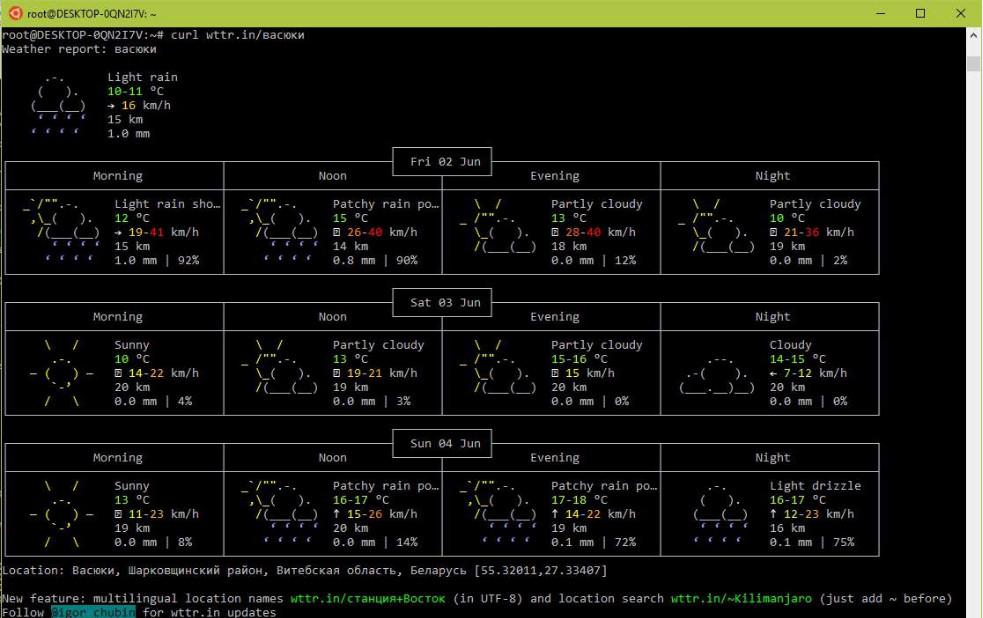The height and width of the screenshot is (618, 983).
Task: Click the scrollbar up arrow
Action: point(973,36)
